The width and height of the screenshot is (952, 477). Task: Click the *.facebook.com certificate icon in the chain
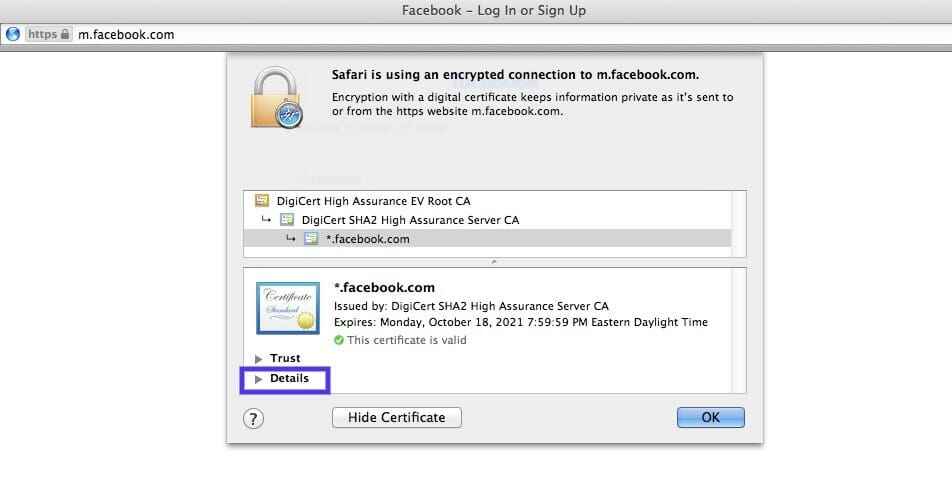[x=311, y=239]
